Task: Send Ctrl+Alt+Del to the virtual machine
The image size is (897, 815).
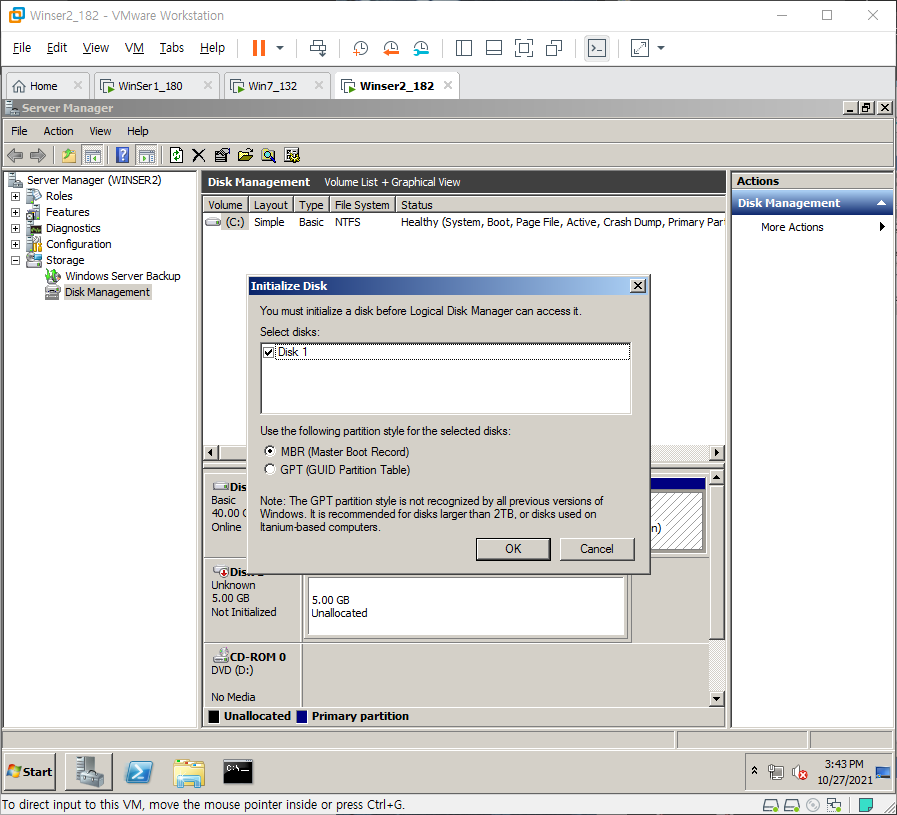Action: (318, 48)
